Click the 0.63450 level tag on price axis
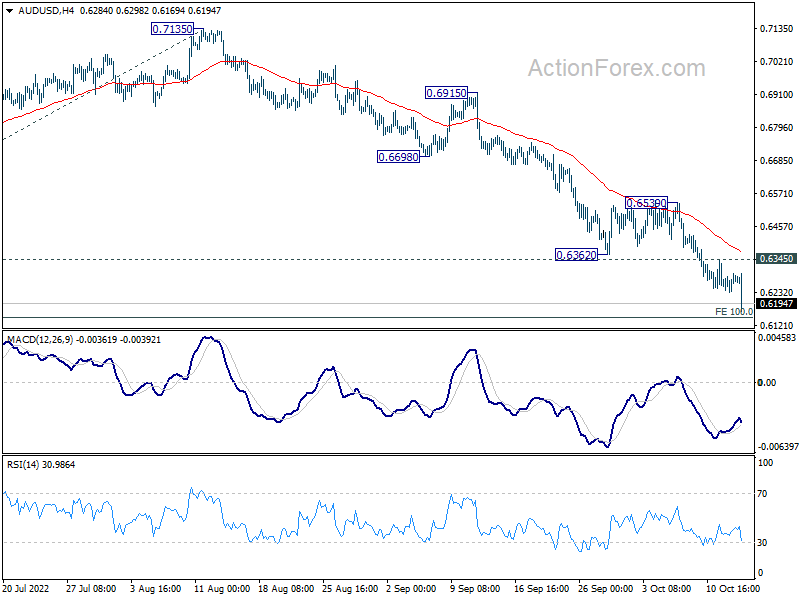800x600 pixels. tap(776, 259)
